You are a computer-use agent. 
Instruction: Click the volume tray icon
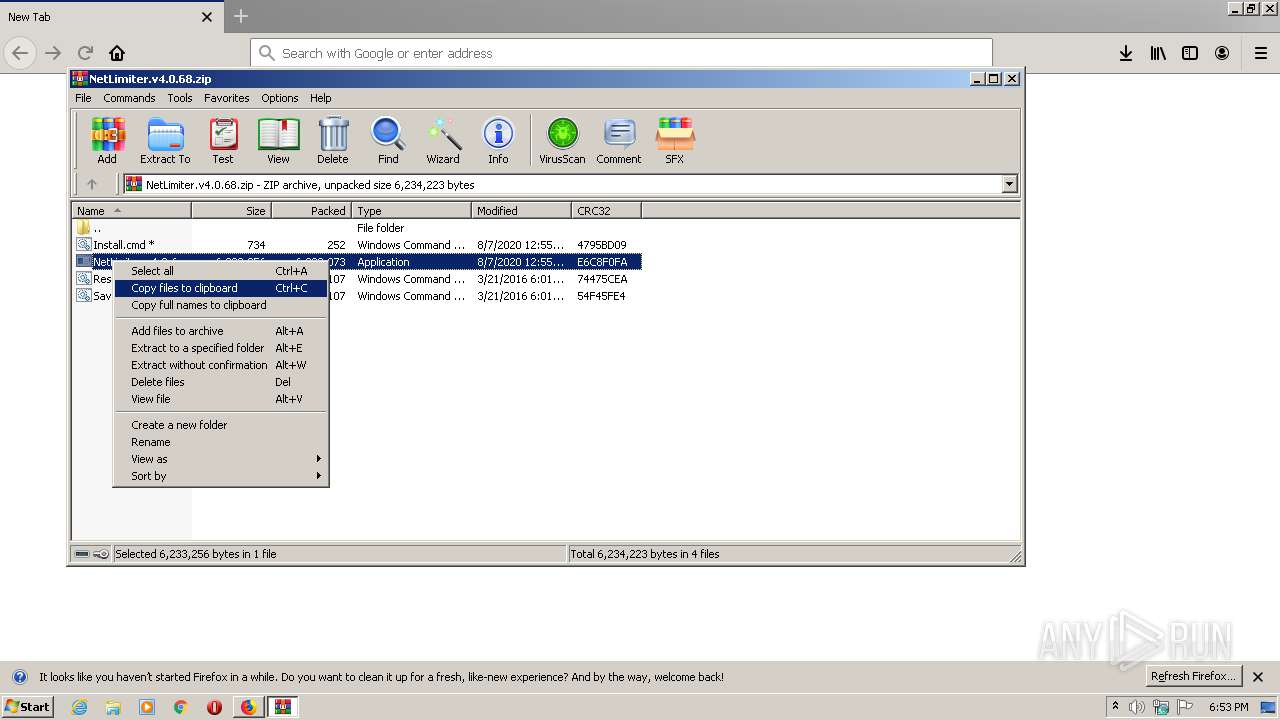coord(1137,707)
